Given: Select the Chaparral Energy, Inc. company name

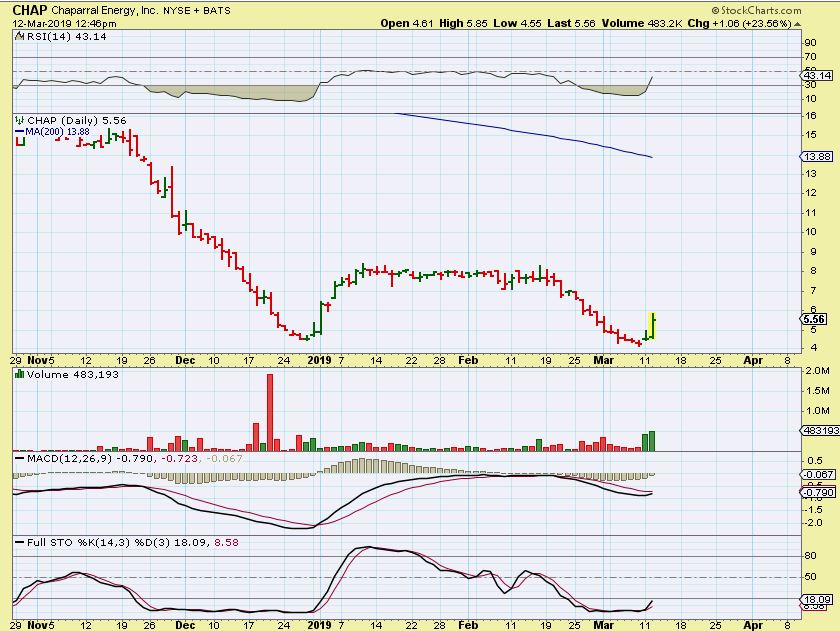Looking at the screenshot, I should (104, 10).
